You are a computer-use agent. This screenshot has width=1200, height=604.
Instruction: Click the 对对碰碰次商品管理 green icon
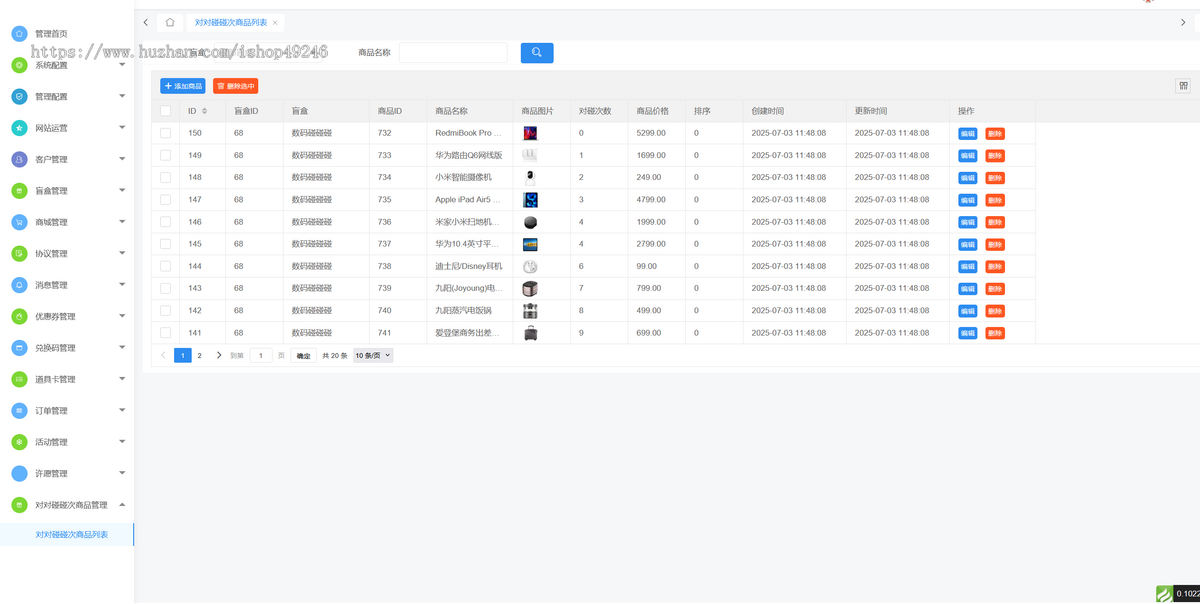tap(19, 505)
